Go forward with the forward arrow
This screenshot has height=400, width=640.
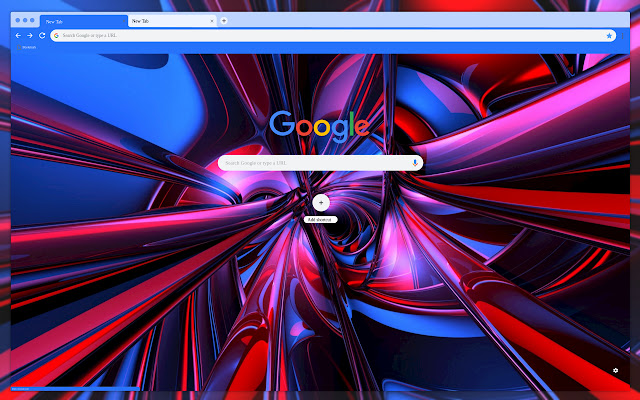30,36
